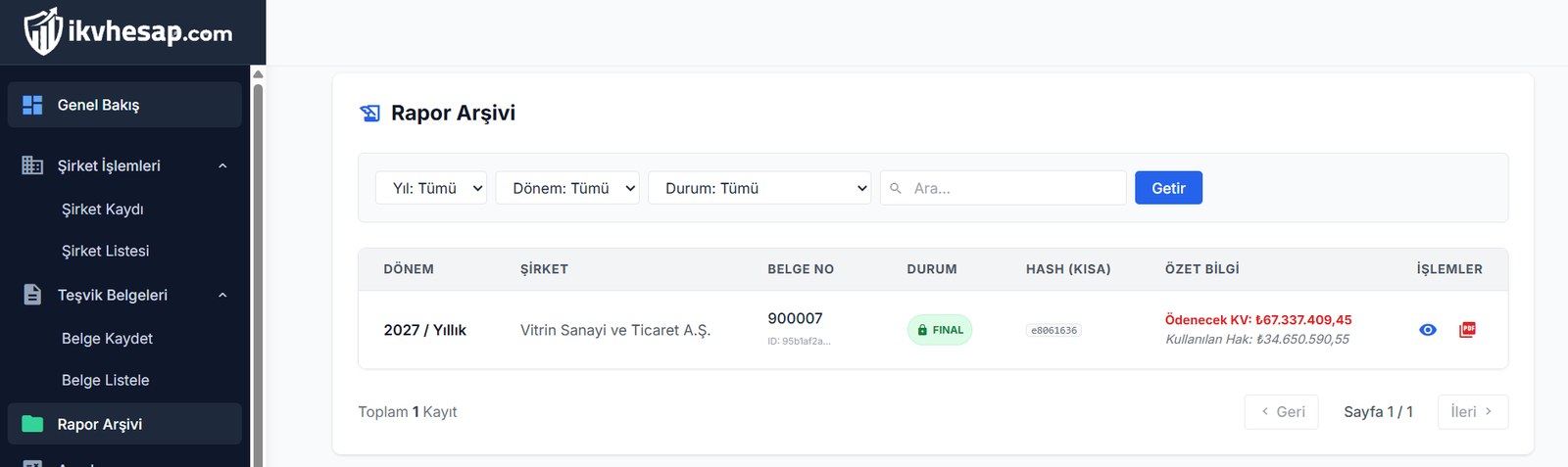Click the sidebar scrollbar thumb

click(x=258, y=274)
